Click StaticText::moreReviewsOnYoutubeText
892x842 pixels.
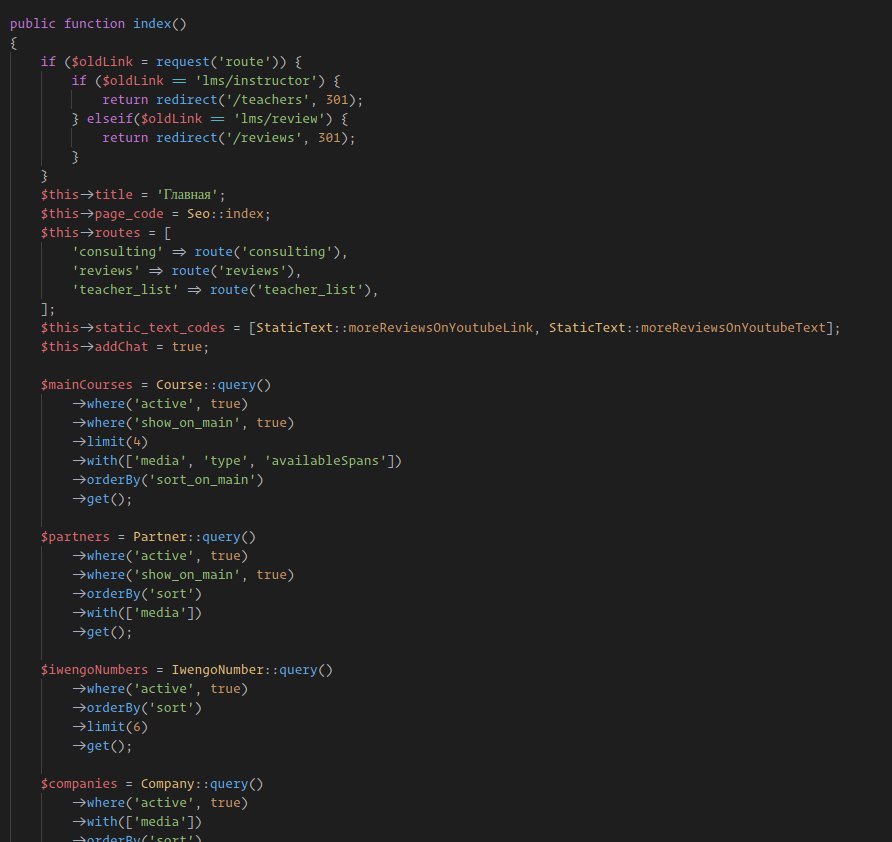687,328
